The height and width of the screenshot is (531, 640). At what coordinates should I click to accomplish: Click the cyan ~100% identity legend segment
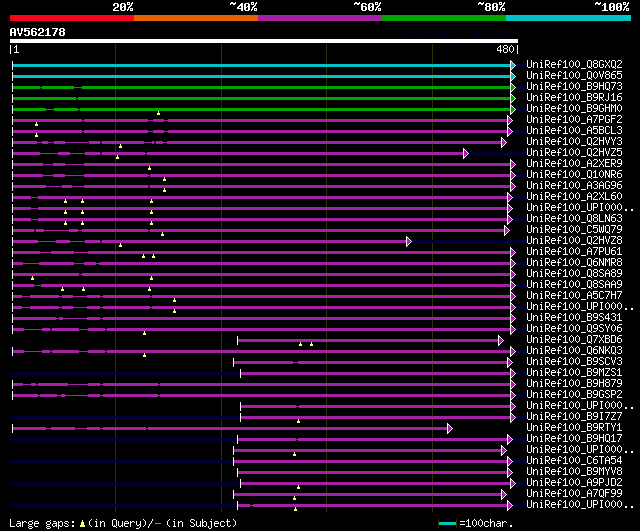click(x=568, y=18)
